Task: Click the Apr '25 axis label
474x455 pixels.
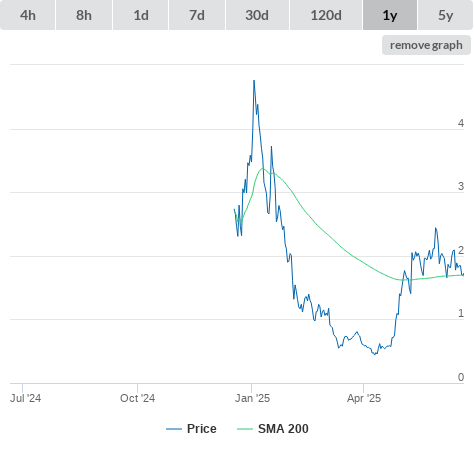Action: coord(364,398)
